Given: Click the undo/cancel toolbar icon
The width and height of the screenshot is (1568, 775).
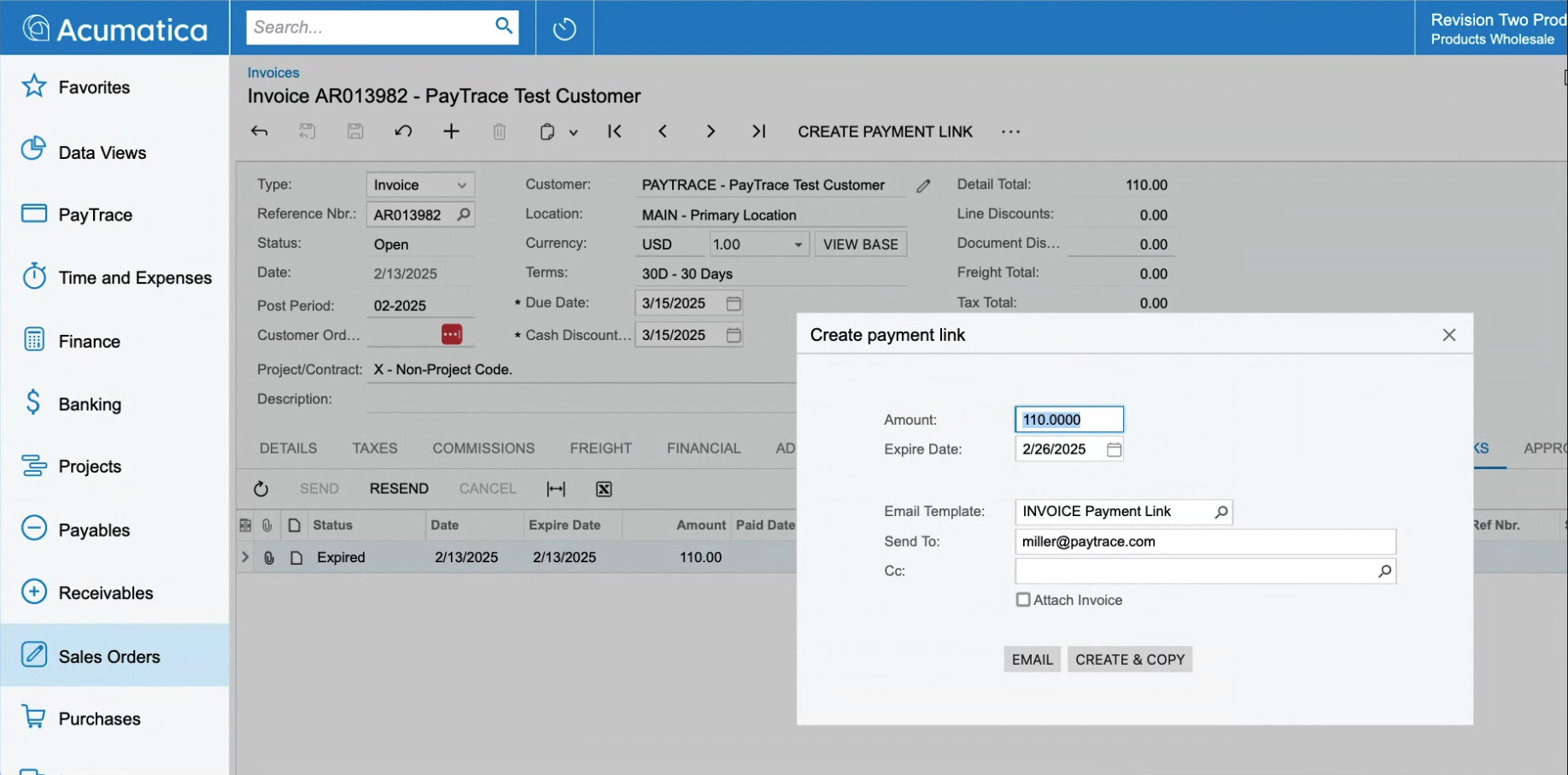Looking at the screenshot, I should pyautogui.click(x=403, y=132).
